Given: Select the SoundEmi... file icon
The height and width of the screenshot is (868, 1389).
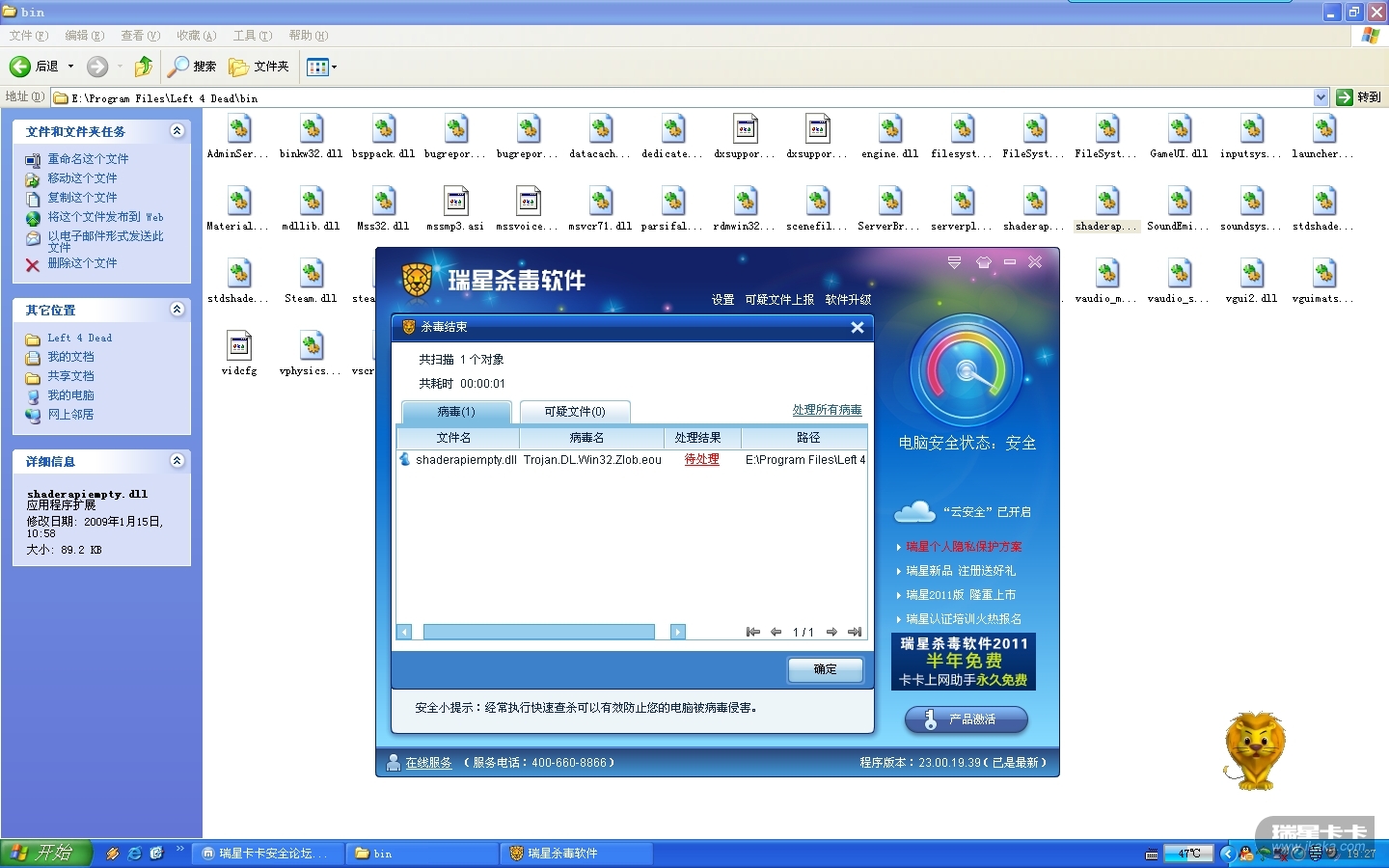Looking at the screenshot, I should point(1180,201).
